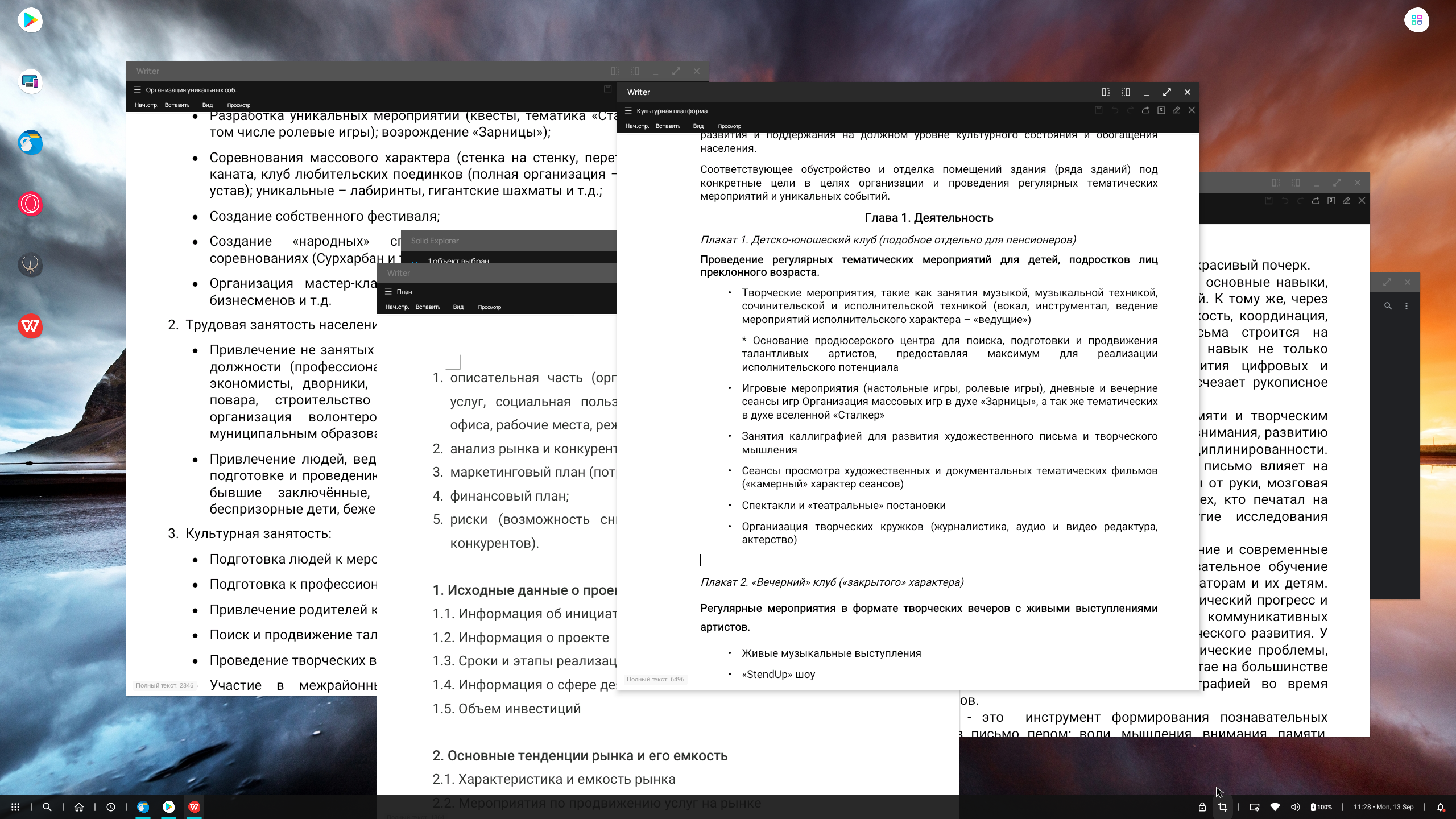The image size is (1456, 819).
Task: Open Нач.стр. menu in Культурная платформа window
Action: click(x=637, y=126)
